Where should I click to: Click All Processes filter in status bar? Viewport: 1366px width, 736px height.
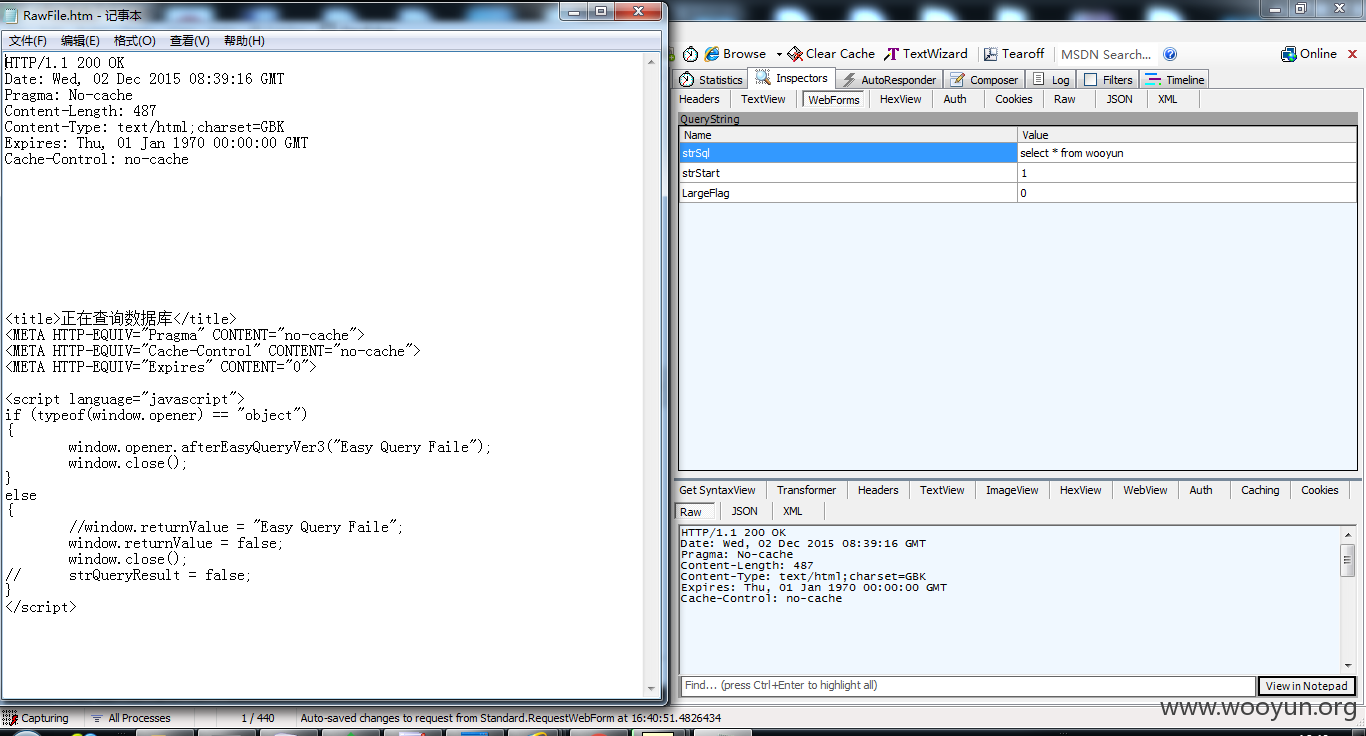coord(131,718)
